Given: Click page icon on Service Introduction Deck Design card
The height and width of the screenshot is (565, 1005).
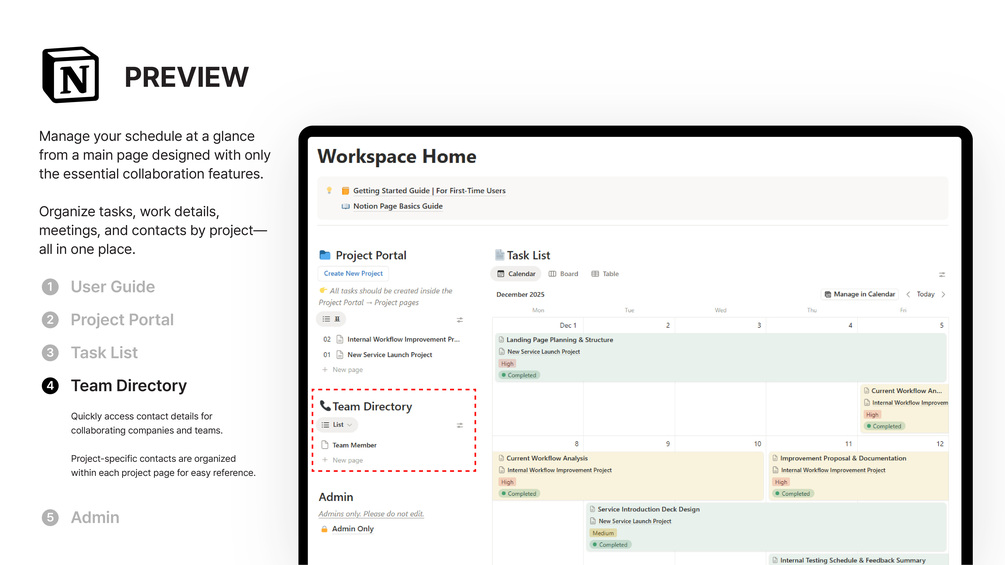Looking at the screenshot, I should 593,509.
